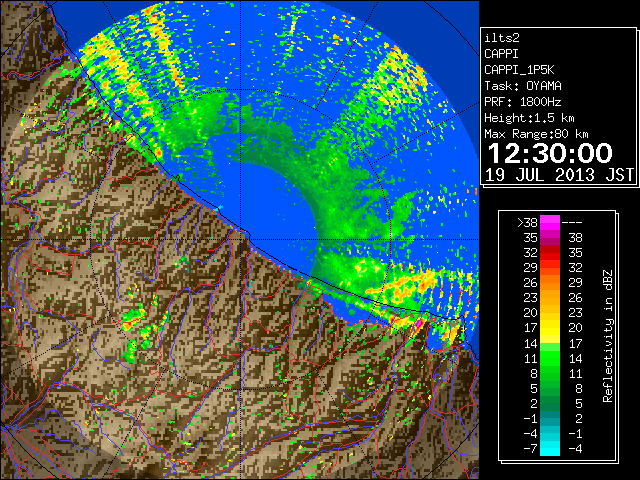Pick the magenta >38 dBZ swatch
Viewport: 640px width, 480px height.
[x=550, y=223]
